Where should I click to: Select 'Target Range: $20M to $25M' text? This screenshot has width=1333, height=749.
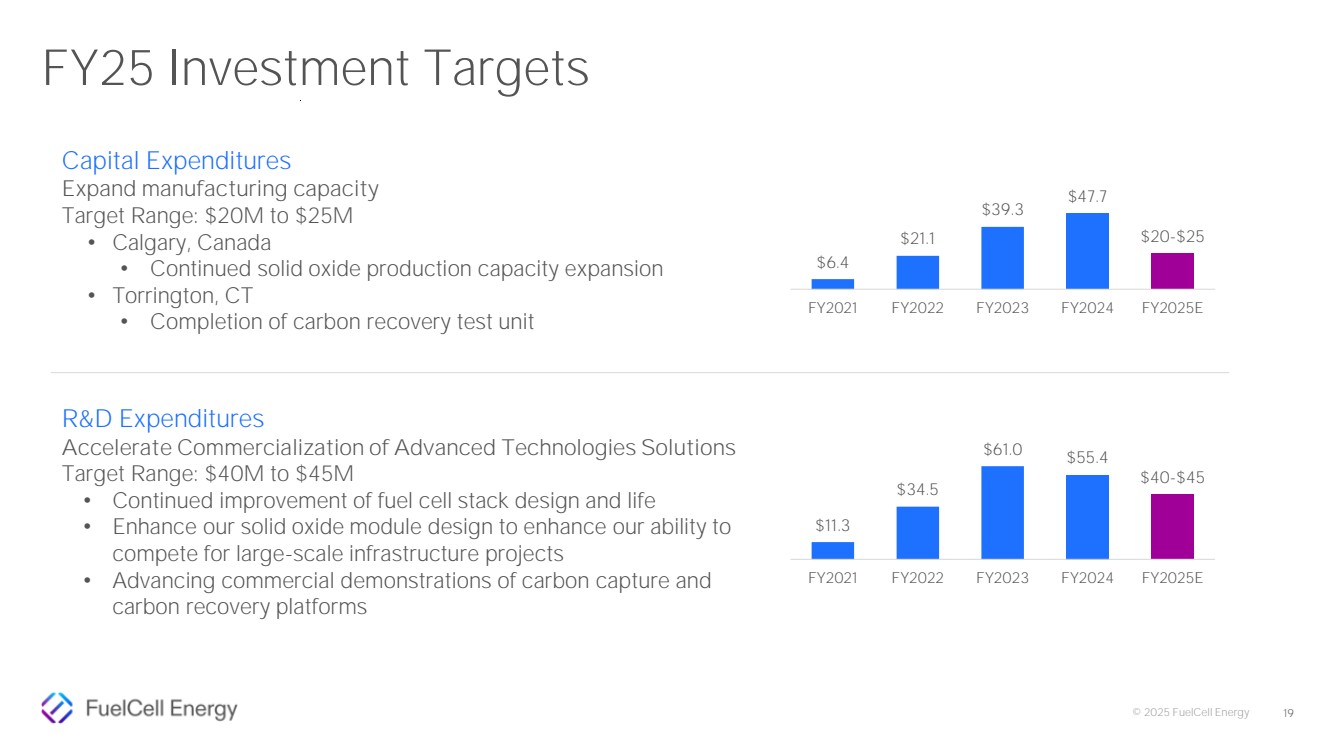pos(207,215)
